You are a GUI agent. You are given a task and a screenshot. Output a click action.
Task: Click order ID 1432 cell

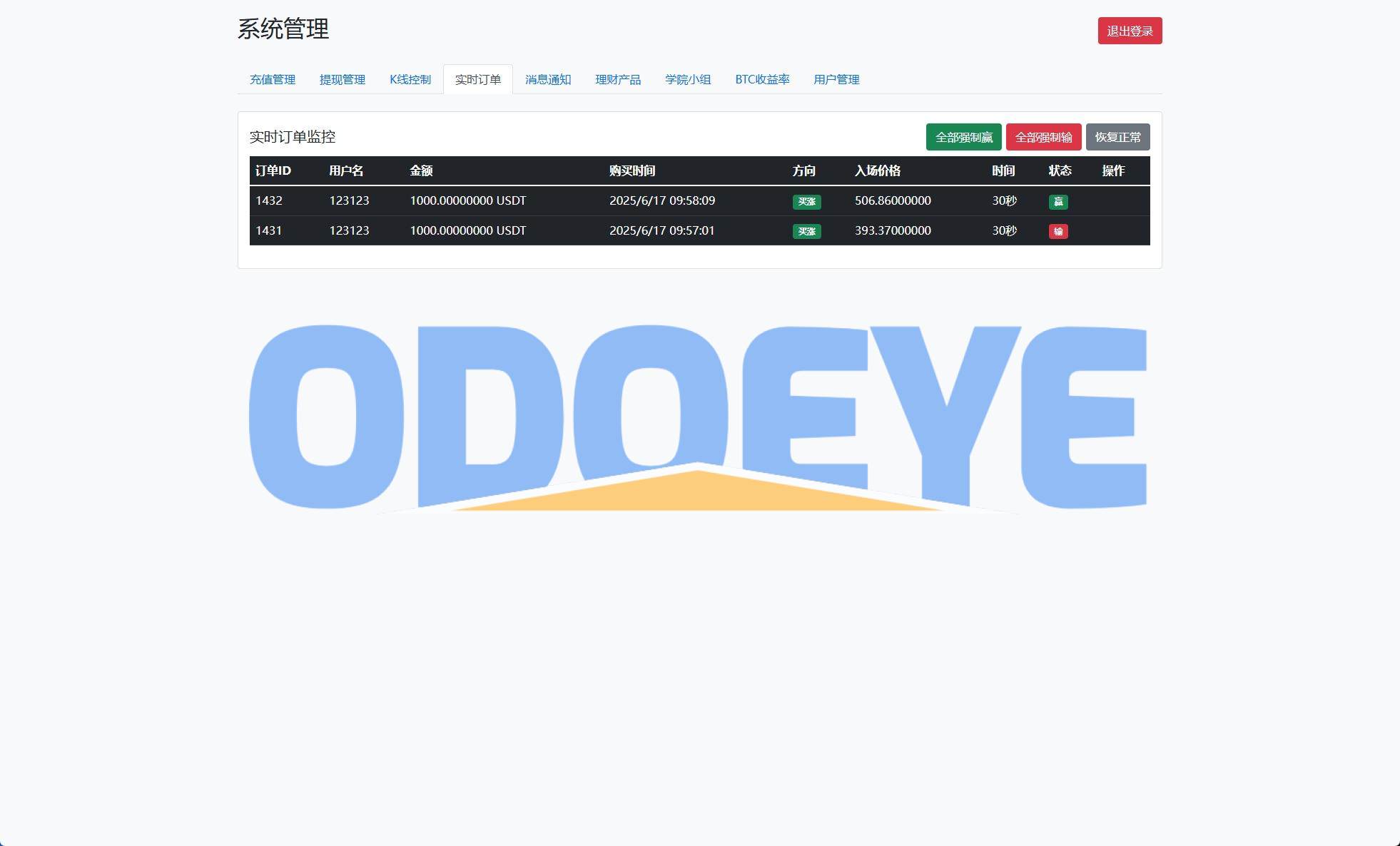(x=269, y=201)
